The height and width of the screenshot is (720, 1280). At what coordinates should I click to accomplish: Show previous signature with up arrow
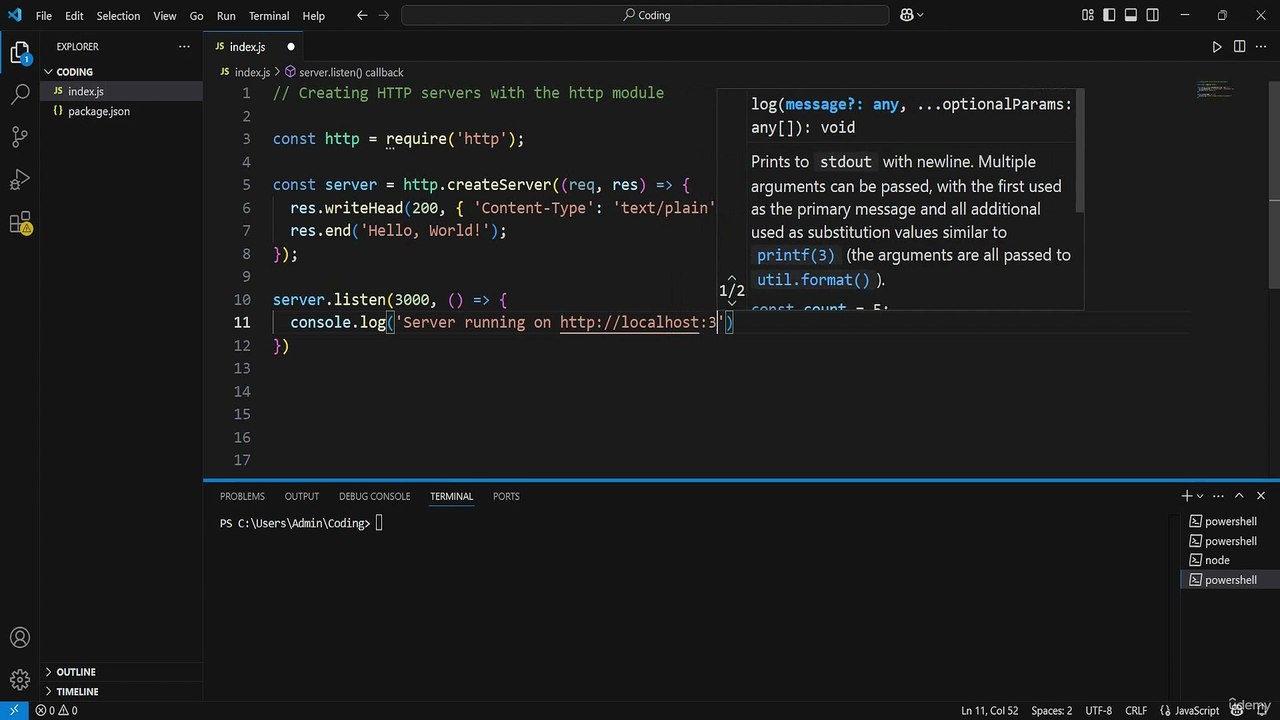tap(732, 280)
